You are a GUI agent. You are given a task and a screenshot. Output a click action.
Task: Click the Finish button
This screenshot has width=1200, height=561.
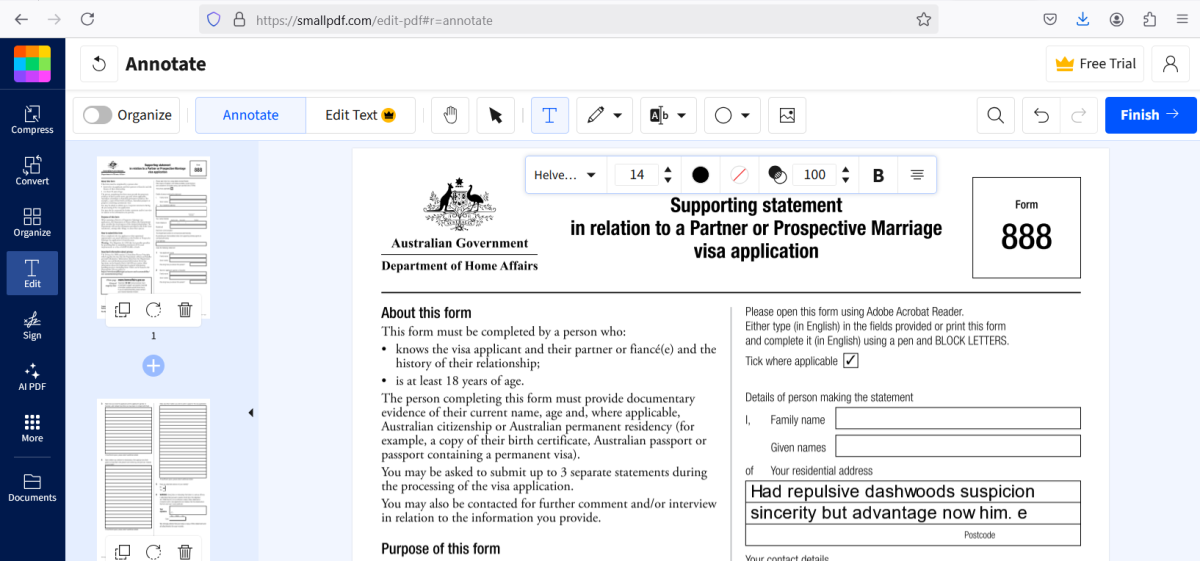1150,115
